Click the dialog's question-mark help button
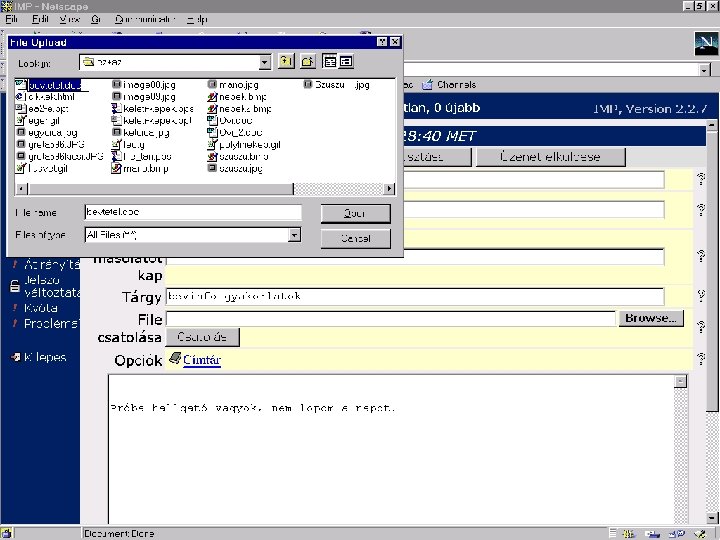The height and width of the screenshot is (540, 720). (382, 42)
